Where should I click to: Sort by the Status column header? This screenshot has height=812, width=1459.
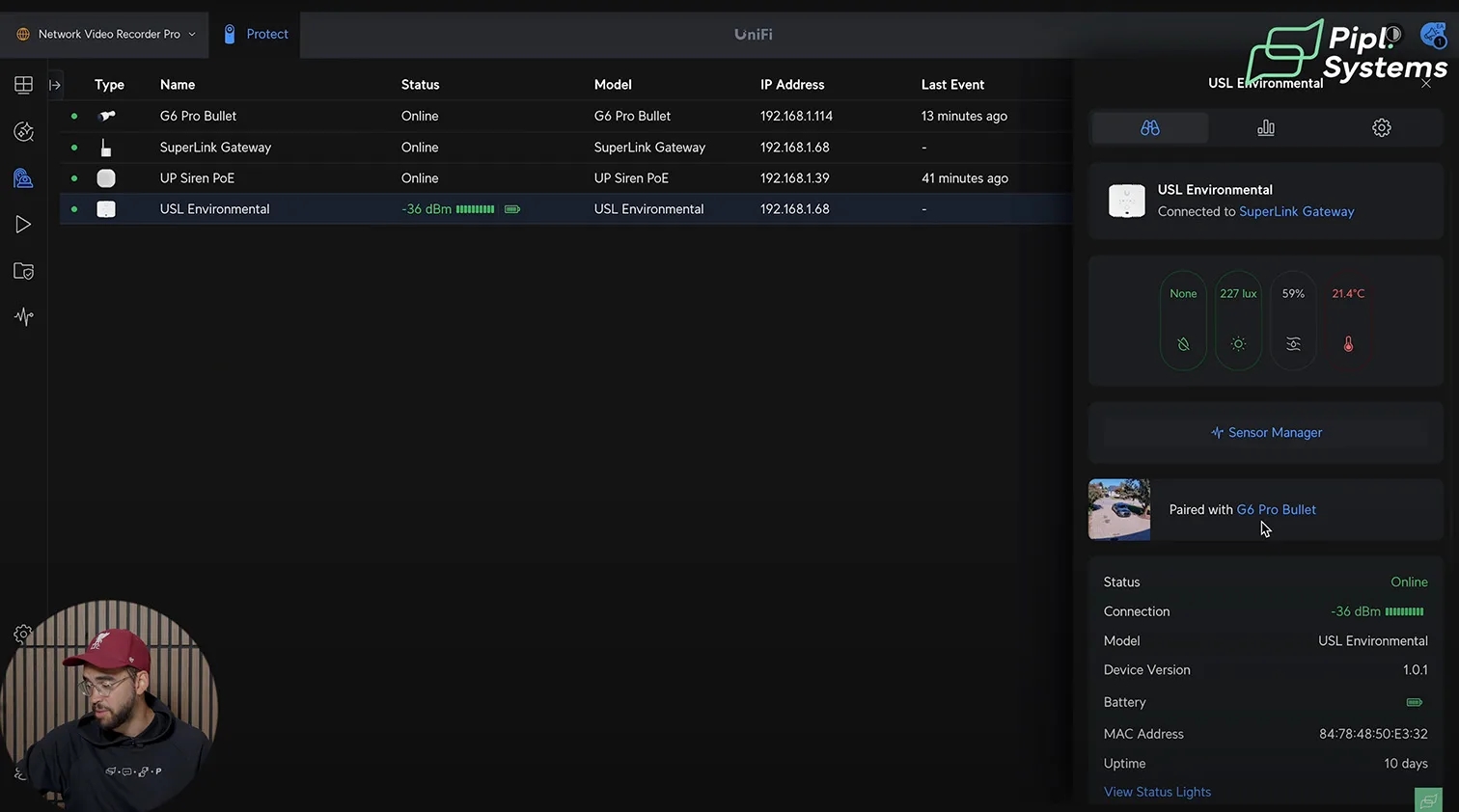click(420, 85)
